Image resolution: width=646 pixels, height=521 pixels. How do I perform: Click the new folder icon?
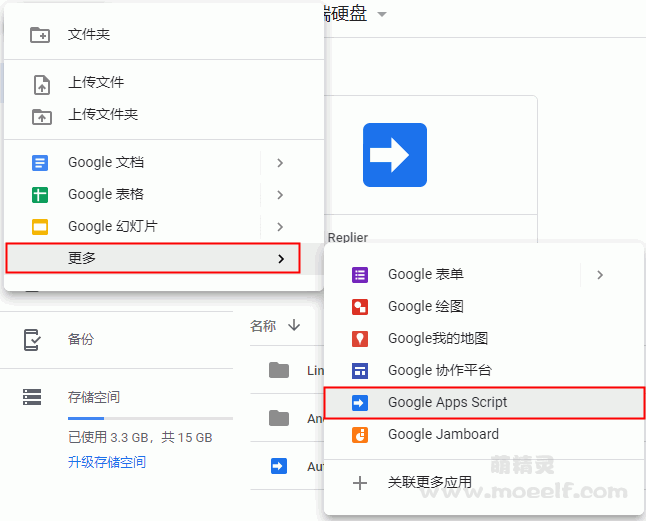pyautogui.click(x=40, y=35)
